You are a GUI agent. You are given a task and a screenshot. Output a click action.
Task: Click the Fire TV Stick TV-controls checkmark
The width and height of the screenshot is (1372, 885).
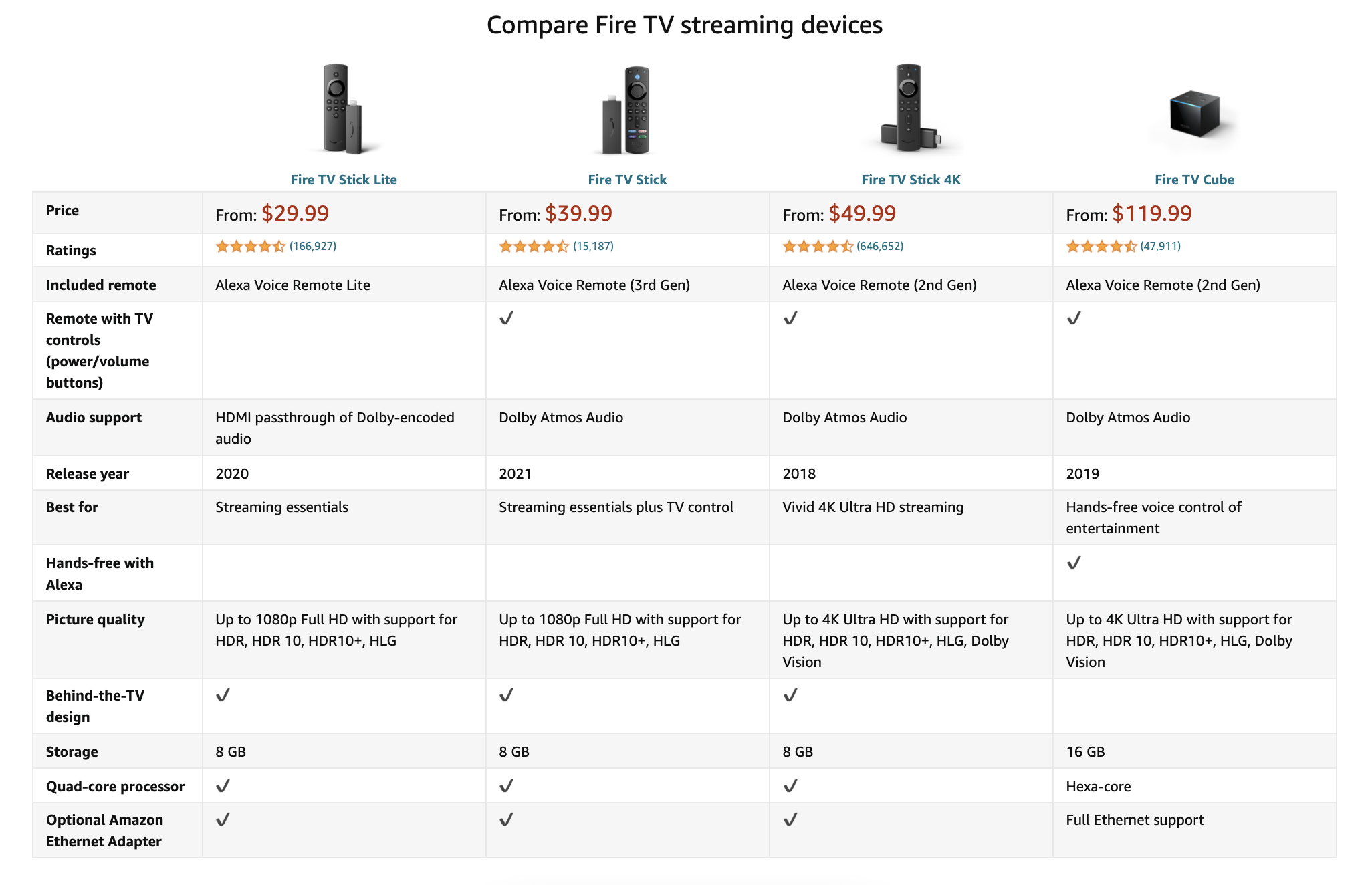(507, 318)
